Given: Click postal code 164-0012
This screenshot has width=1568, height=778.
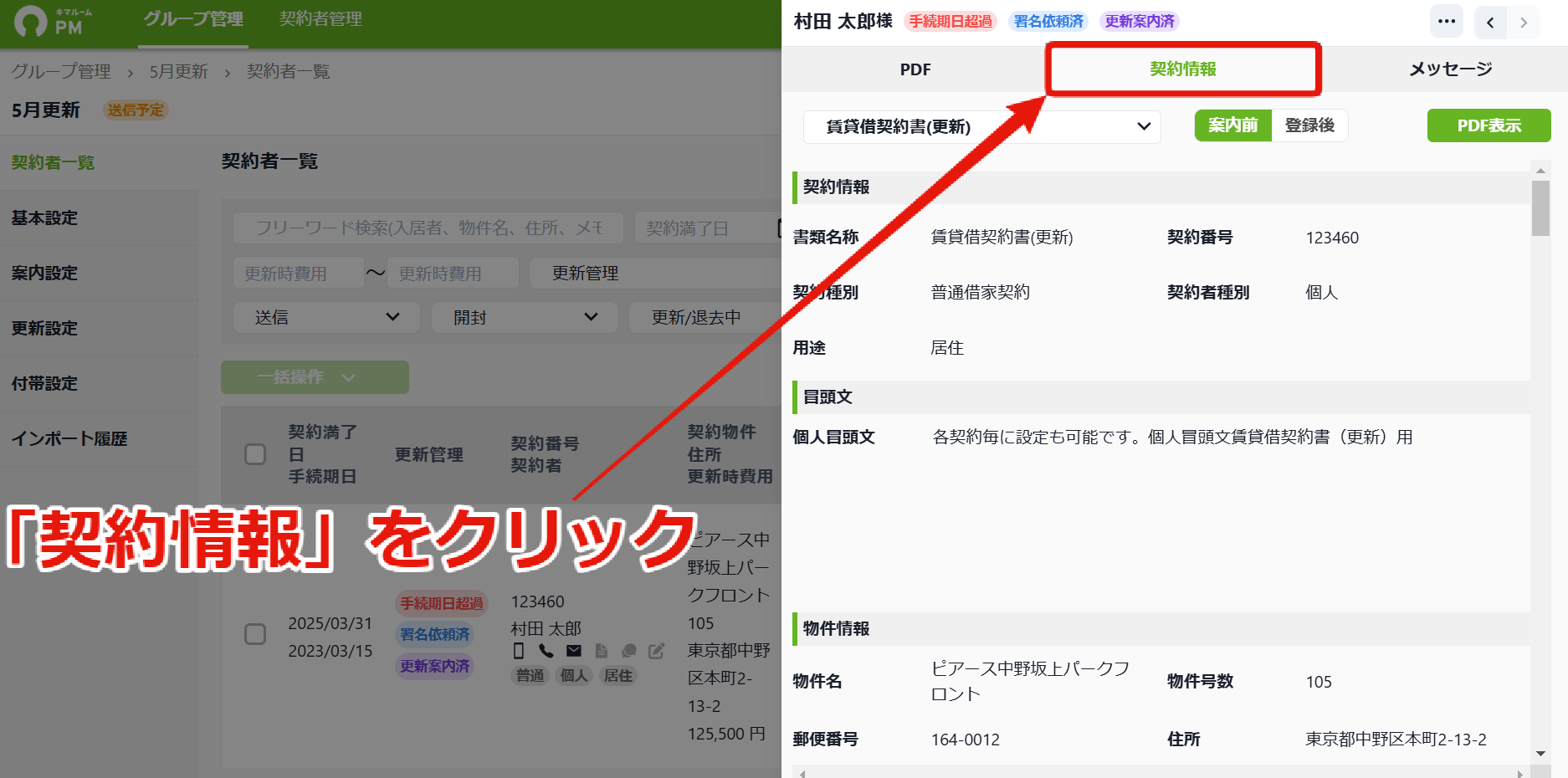Looking at the screenshot, I should tap(966, 740).
